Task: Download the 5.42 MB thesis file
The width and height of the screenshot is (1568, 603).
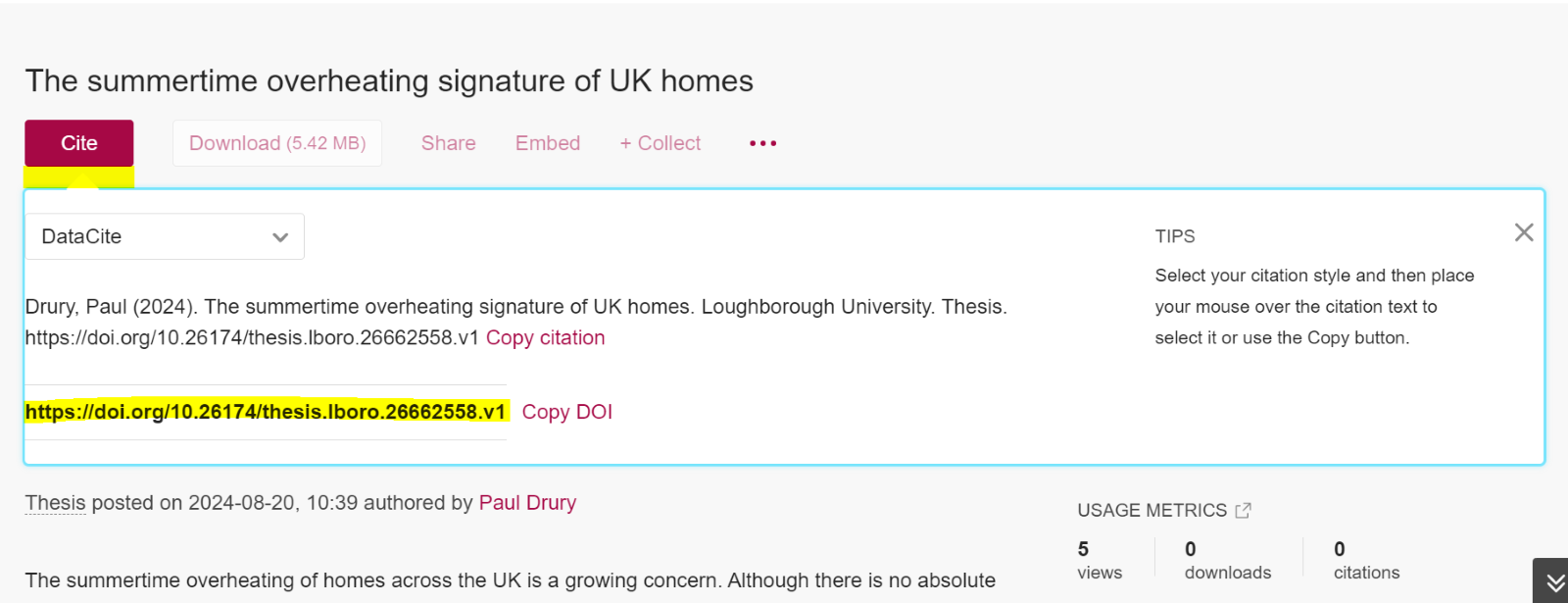Action: (277, 143)
